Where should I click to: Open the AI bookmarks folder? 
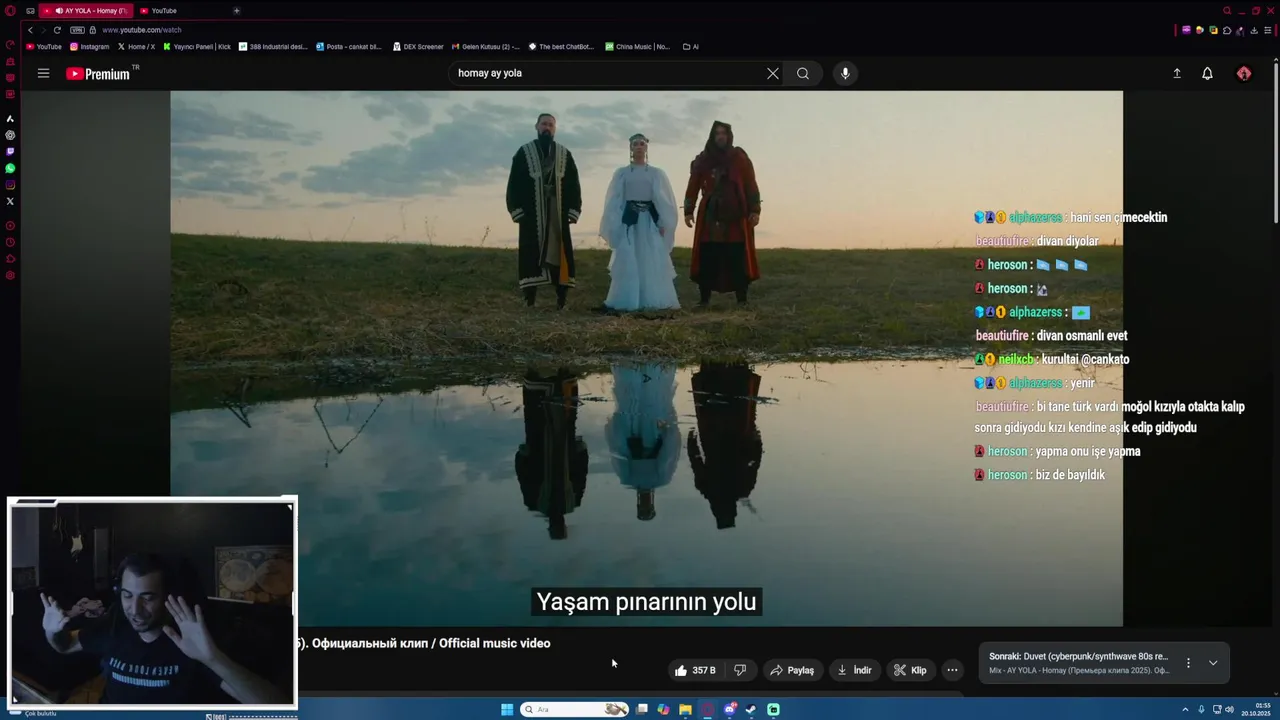point(690,46)
